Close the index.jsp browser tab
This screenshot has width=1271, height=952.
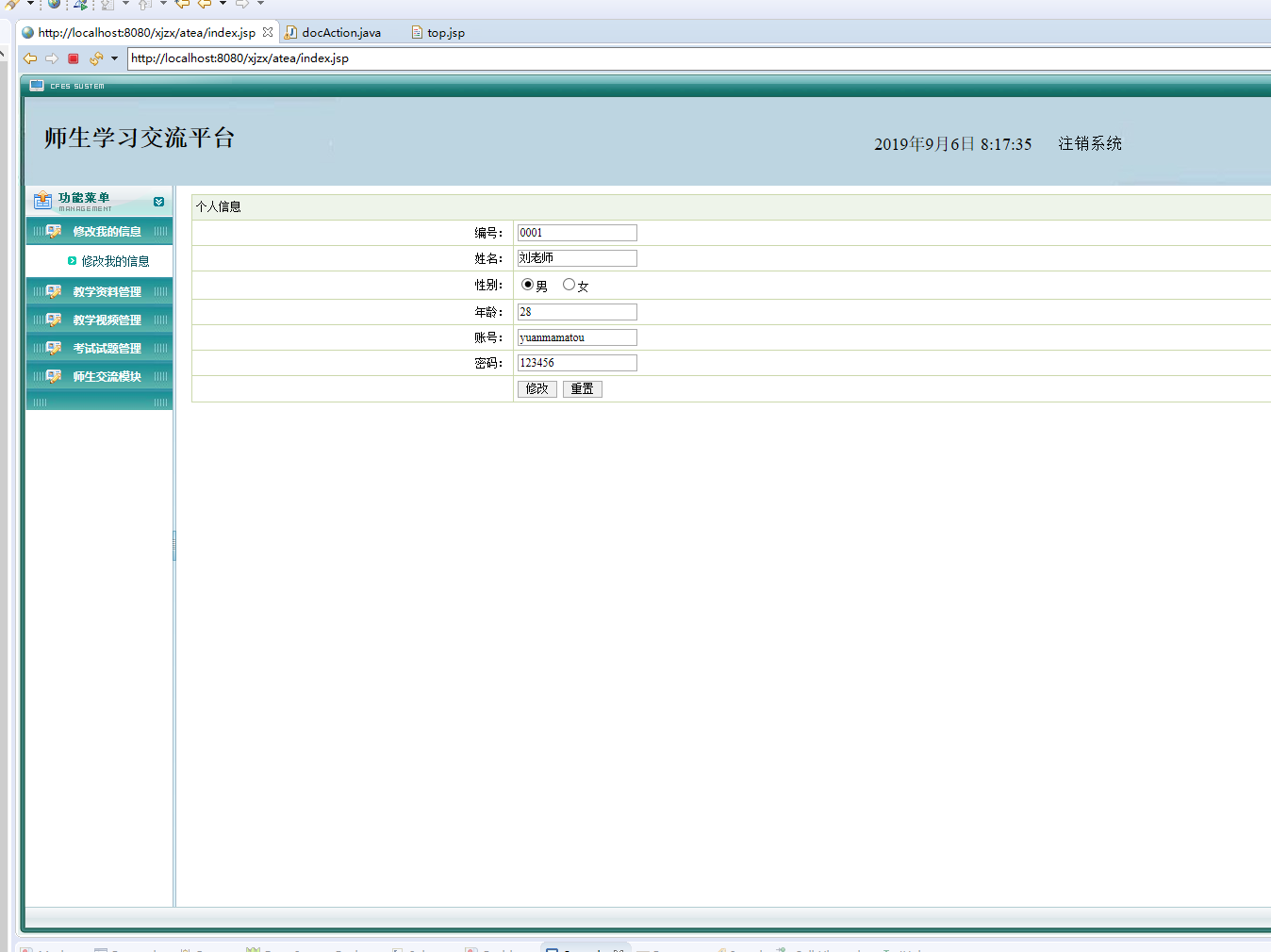click(x=268, y=32)
